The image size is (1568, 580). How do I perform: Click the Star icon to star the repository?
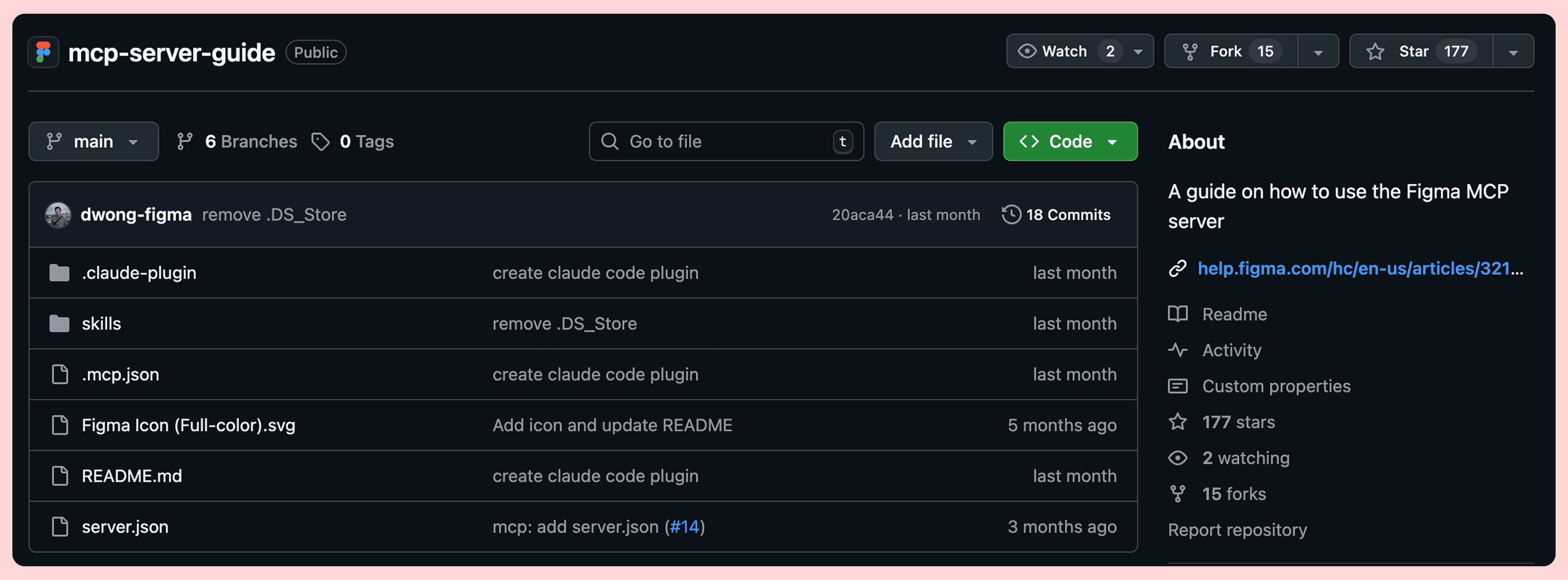click(1375, 51)
